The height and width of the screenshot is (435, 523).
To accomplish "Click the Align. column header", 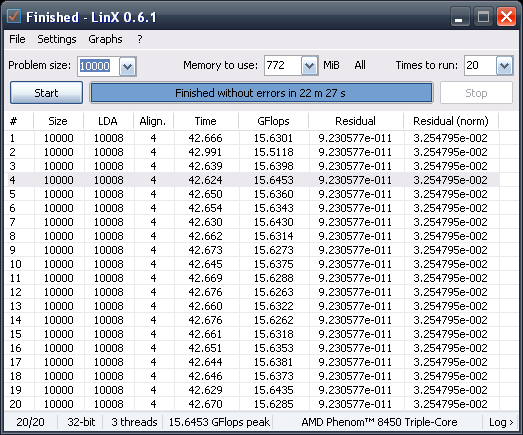I will tap(153, 121).
